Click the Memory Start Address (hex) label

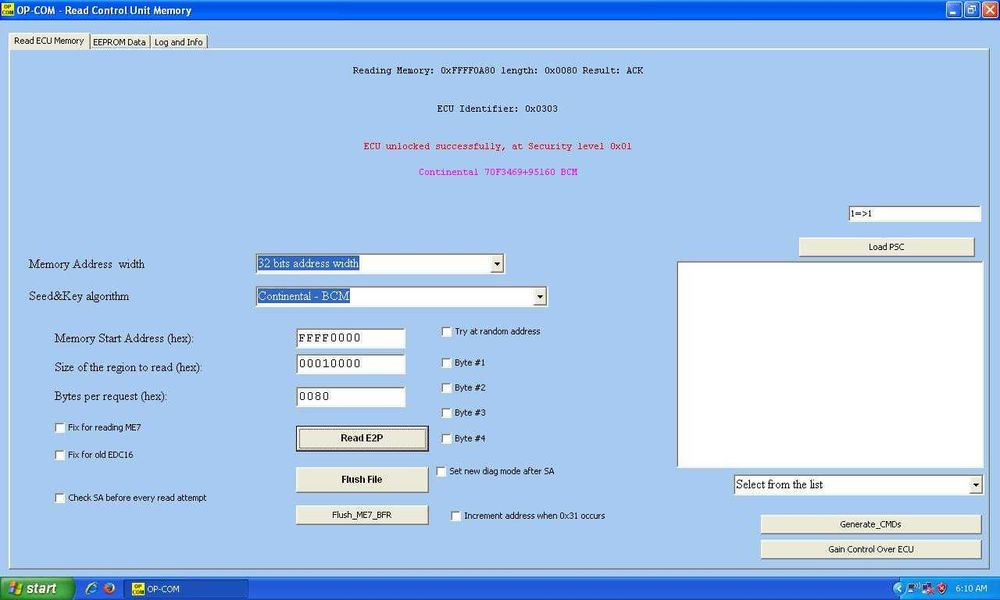pyautogui.click(x=124, y=339)
